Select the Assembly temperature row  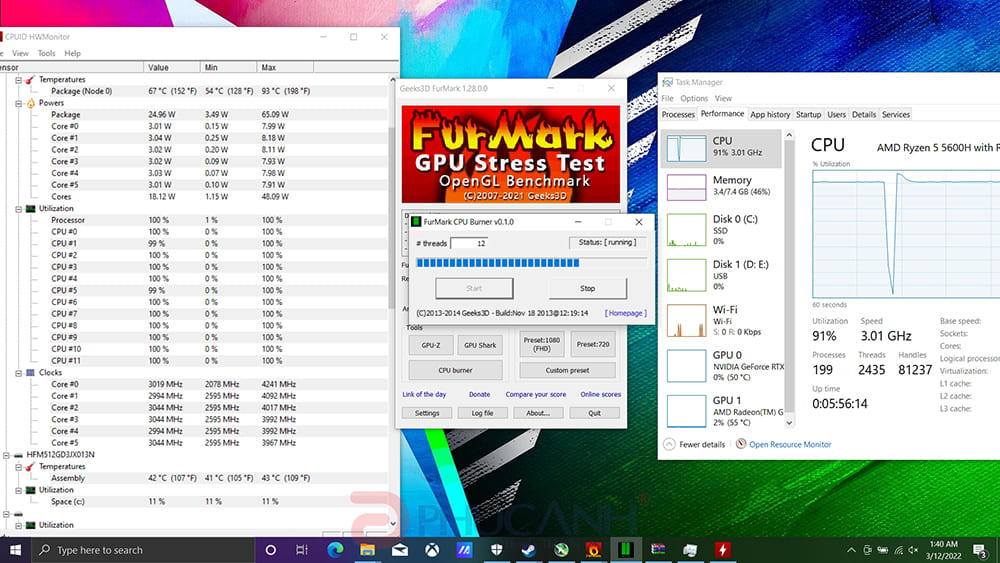point(195,478)
